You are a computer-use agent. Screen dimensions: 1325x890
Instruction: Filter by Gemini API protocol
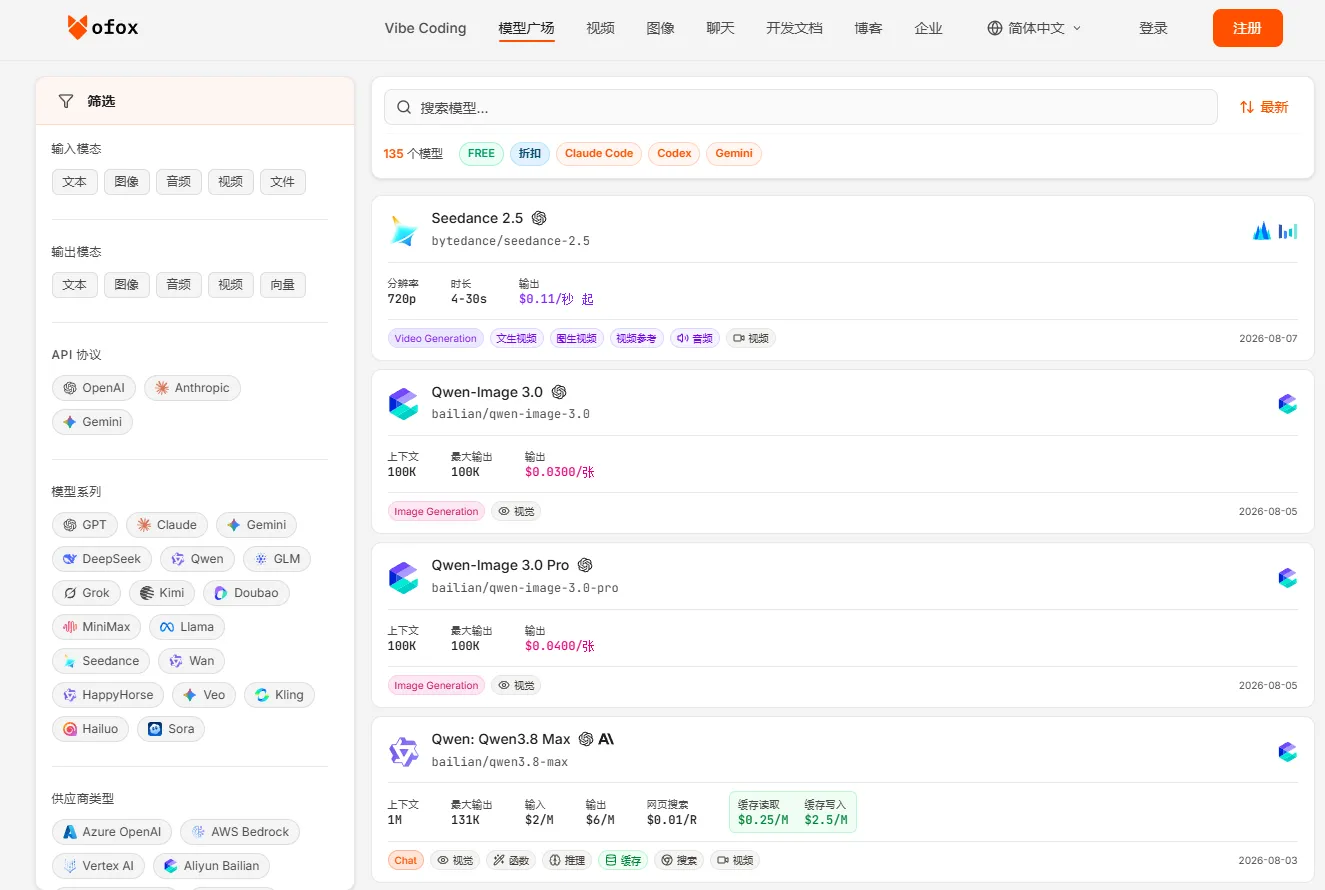(x=92, y=422)
